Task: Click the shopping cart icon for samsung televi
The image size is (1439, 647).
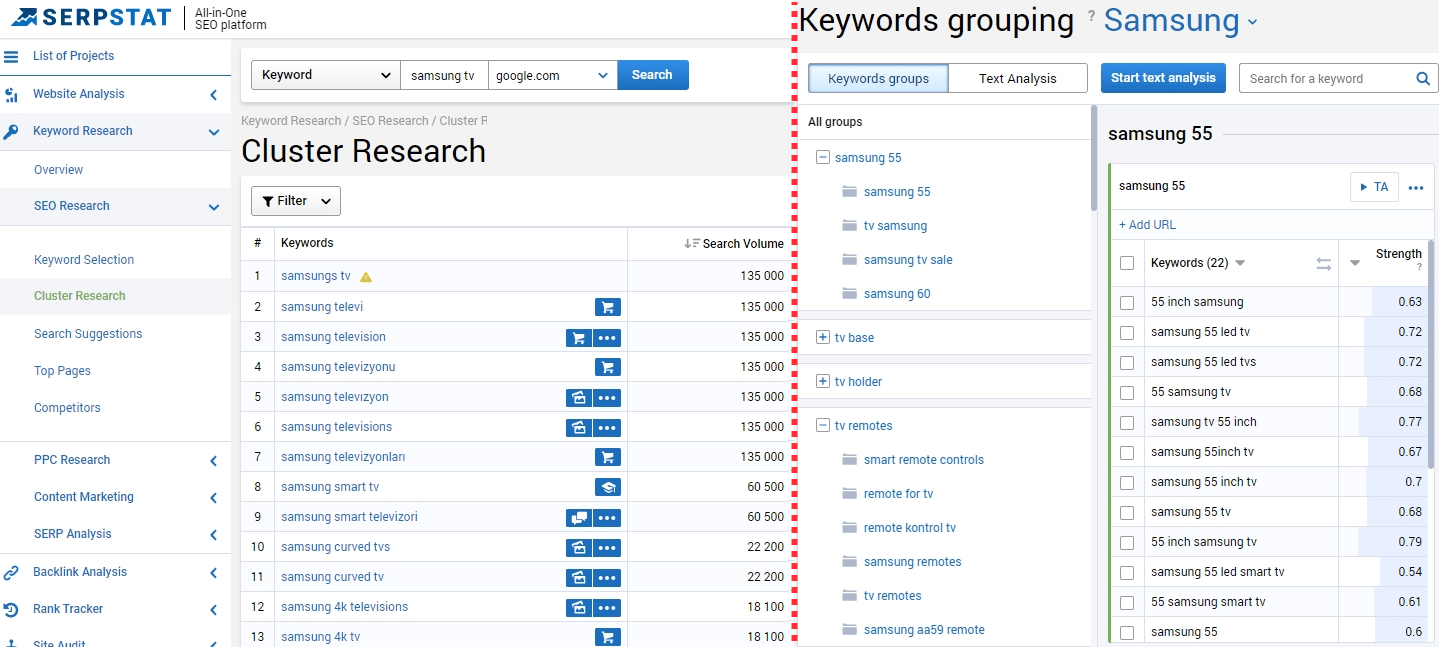Action: pyautogui.click(x=607, y=307)
